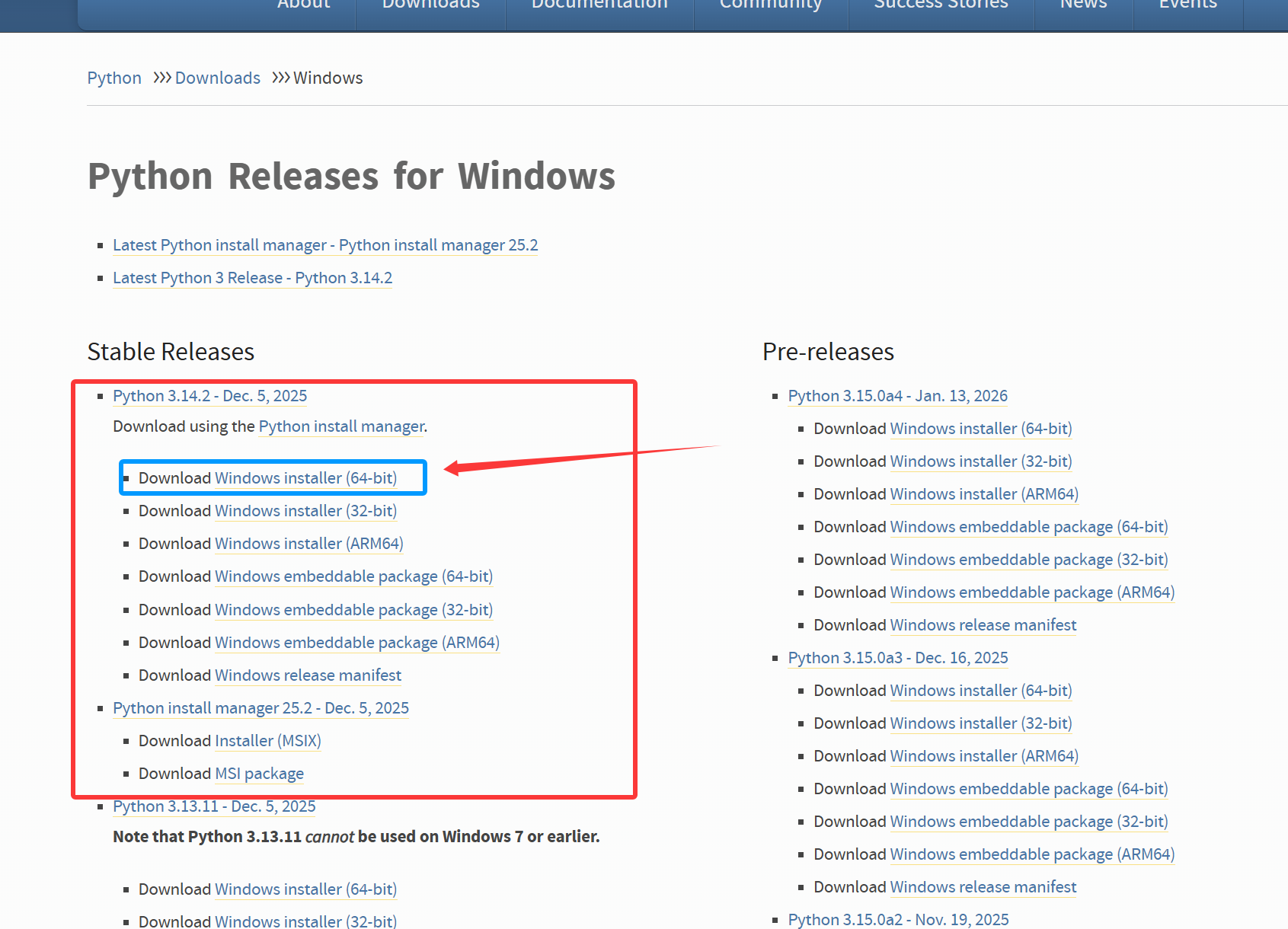Open the Community navigation menu
The image size is (1288, 929).
point(771,6)
